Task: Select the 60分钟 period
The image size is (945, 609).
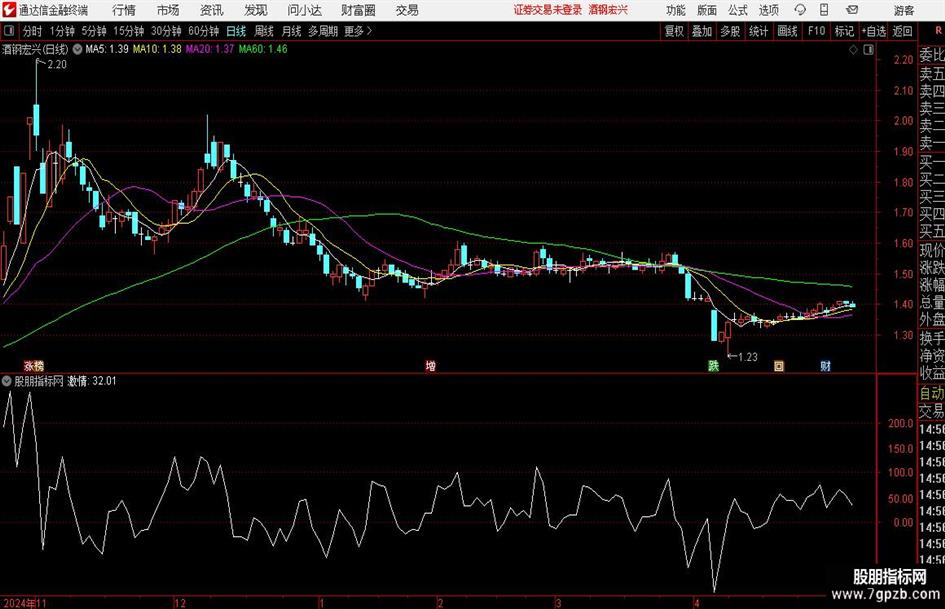Action: click(x=204, y=31)
